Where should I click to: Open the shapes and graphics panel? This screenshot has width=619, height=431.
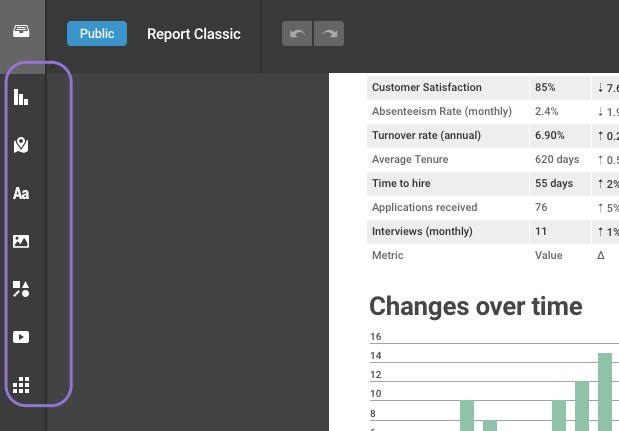pos(21,289)
